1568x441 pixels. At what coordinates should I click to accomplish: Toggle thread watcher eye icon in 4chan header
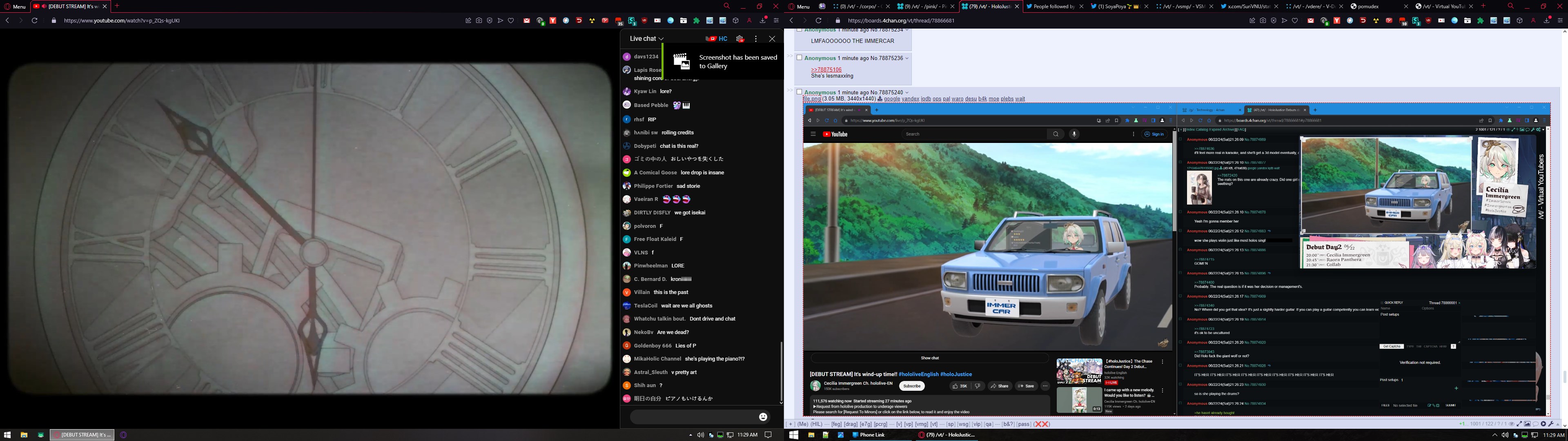pos(1512,424)
